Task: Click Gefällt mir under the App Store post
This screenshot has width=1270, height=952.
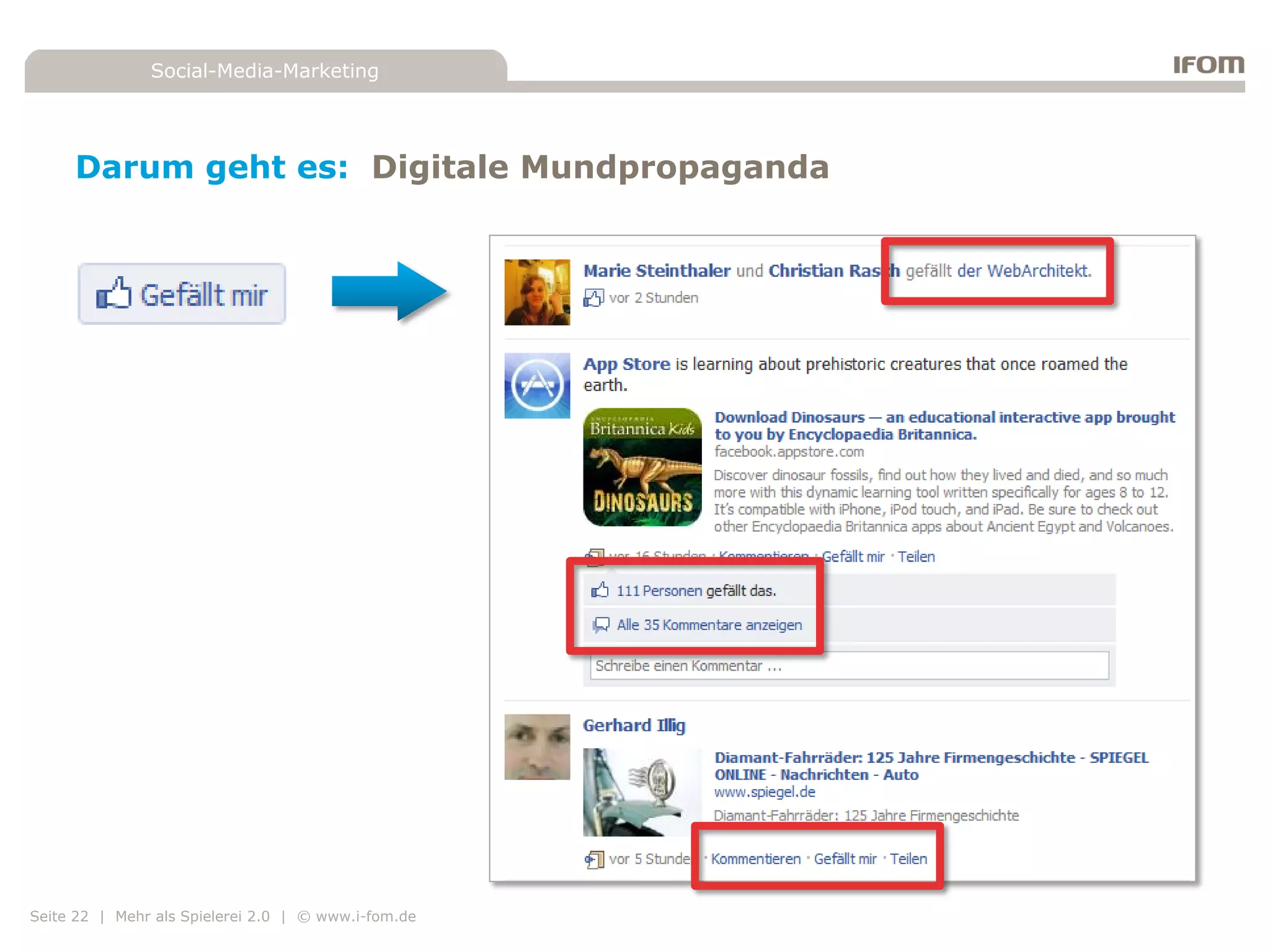Action: pyautogui.click(x=853, y=557)
